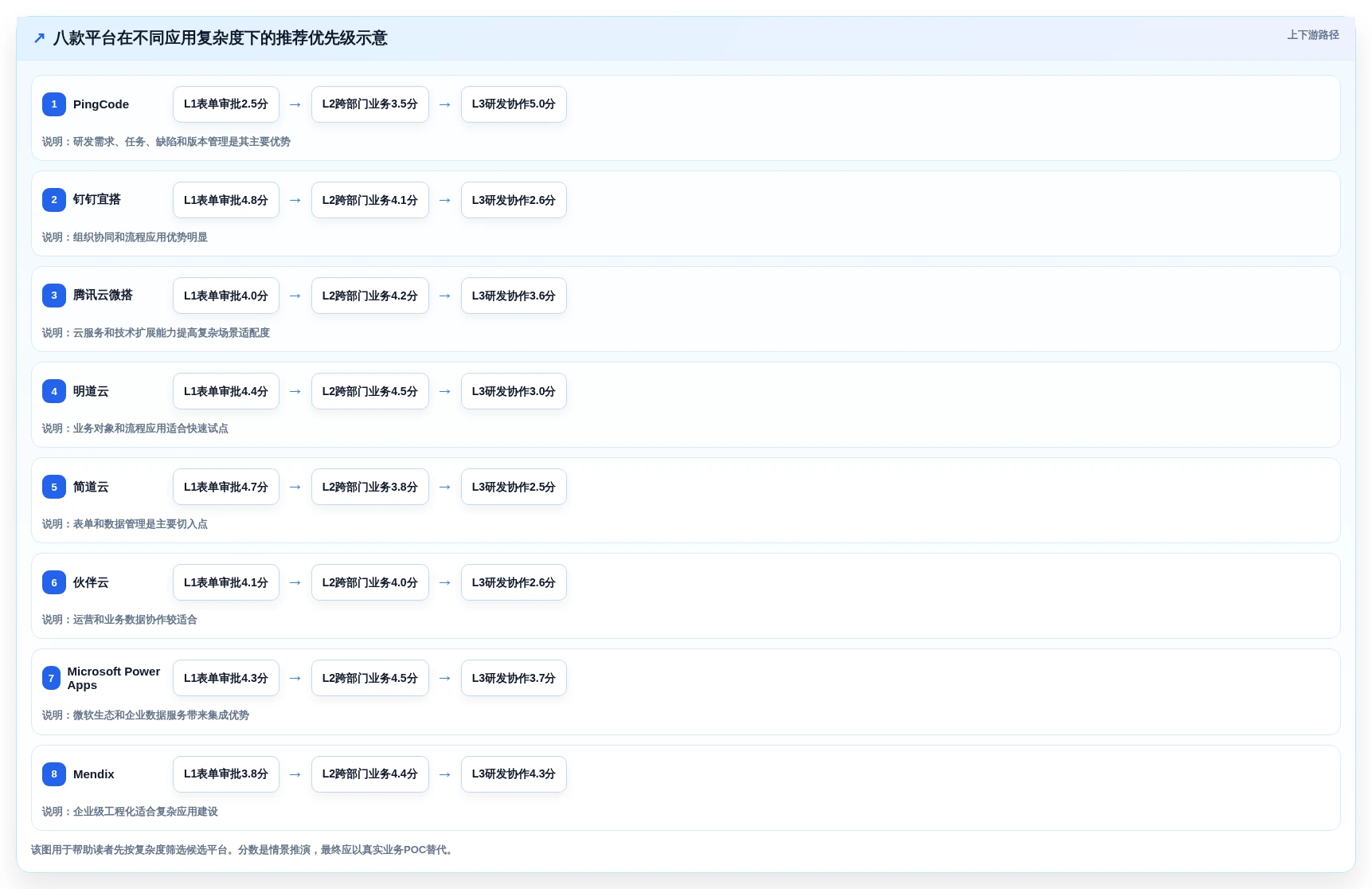
Task: Click the Microsoft Power Apps platform name
Action: click(114, 678)
